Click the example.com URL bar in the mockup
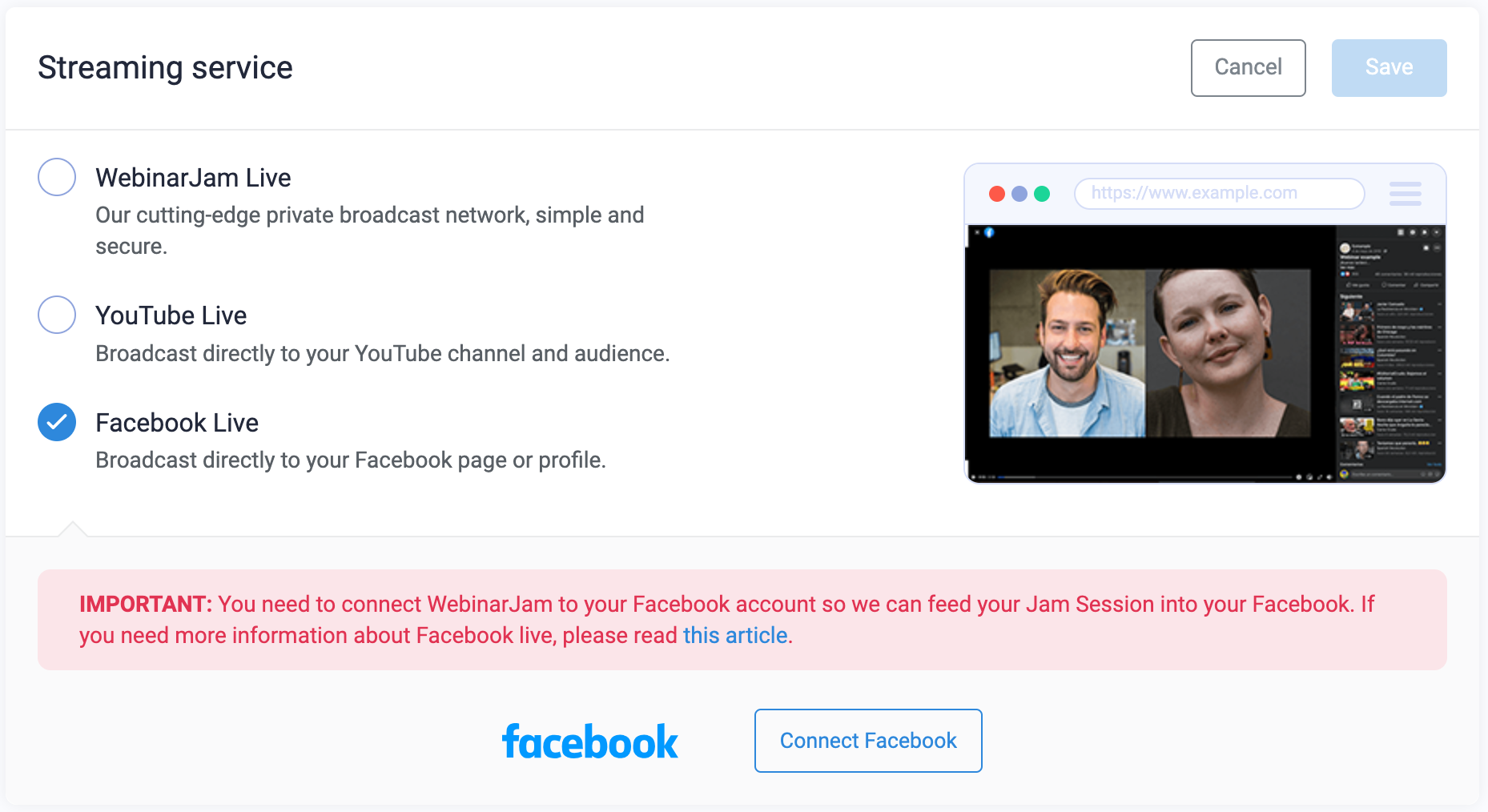Viewport: 1488px width, 812px height. (1218, 193)
